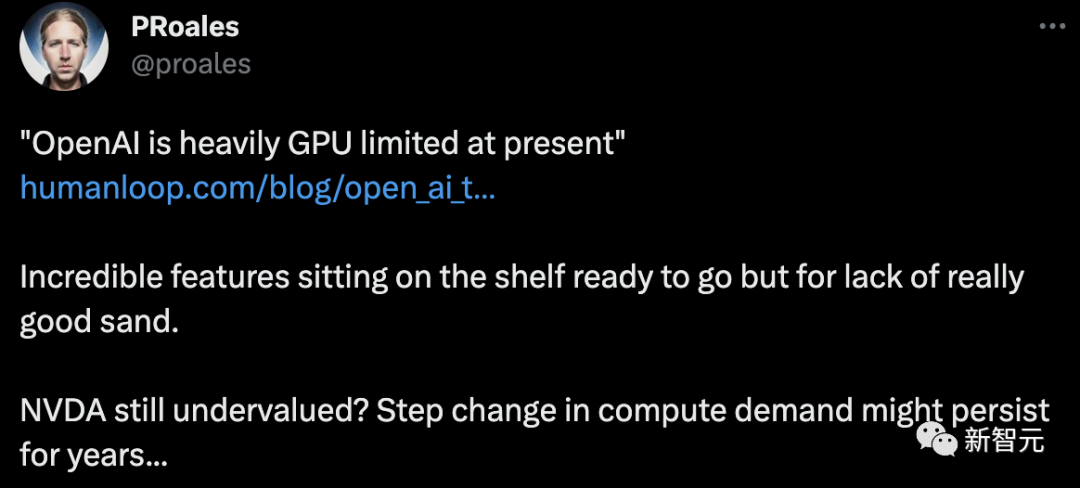The height and width of the screenshot is (488, 1080).
Task: Click the 新智元 watermark text
Action: pos(1005,439)
